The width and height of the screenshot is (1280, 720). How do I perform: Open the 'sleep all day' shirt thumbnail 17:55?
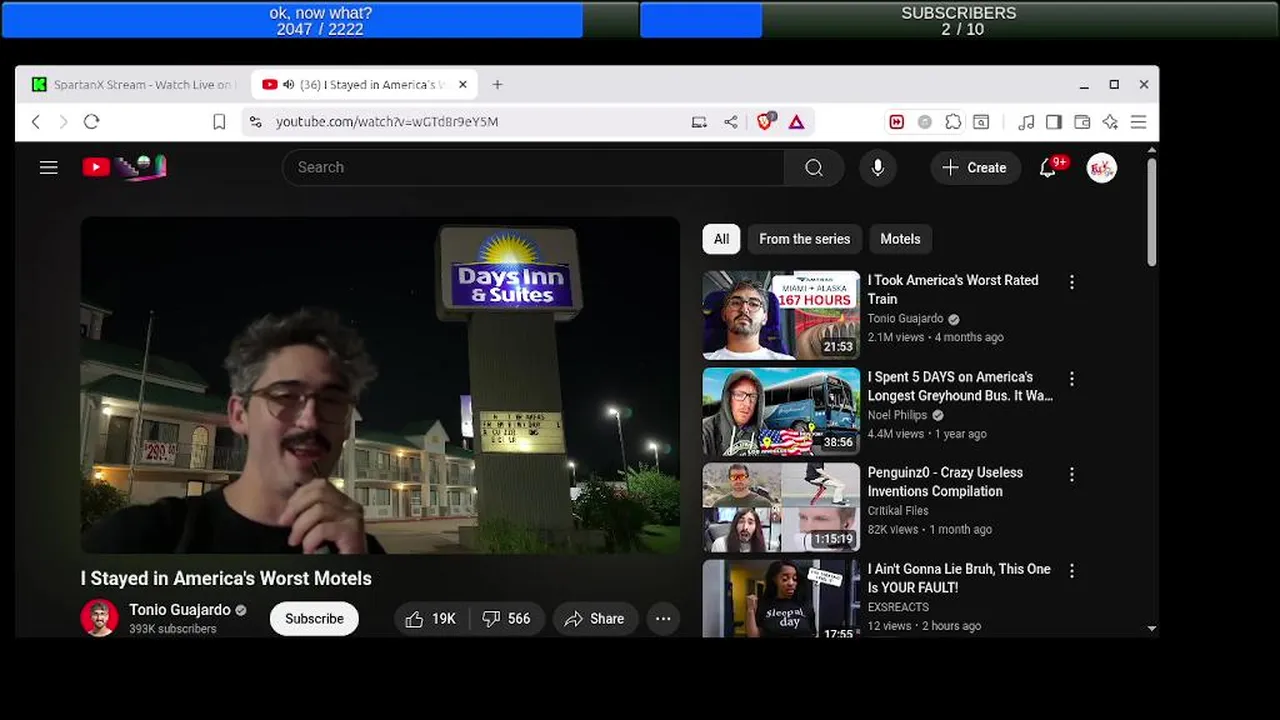click(x=781, y=599)
